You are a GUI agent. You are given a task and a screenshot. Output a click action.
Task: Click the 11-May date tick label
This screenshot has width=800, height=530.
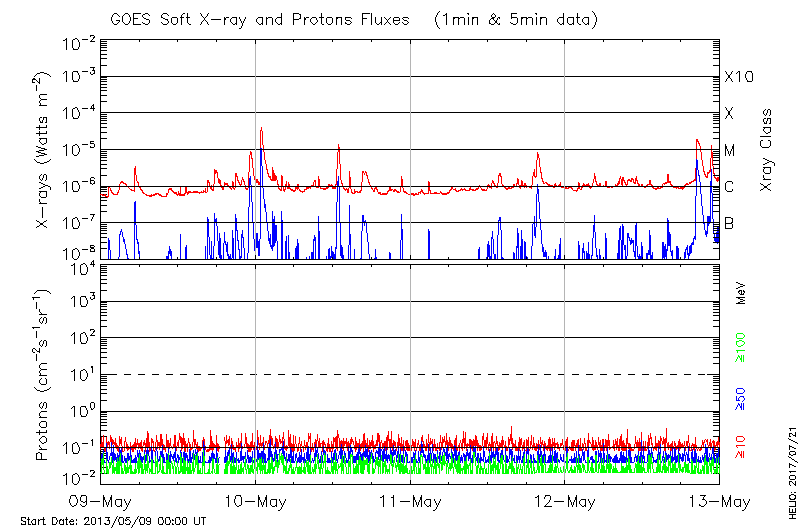pyautogui.click(x=410, y=500)
